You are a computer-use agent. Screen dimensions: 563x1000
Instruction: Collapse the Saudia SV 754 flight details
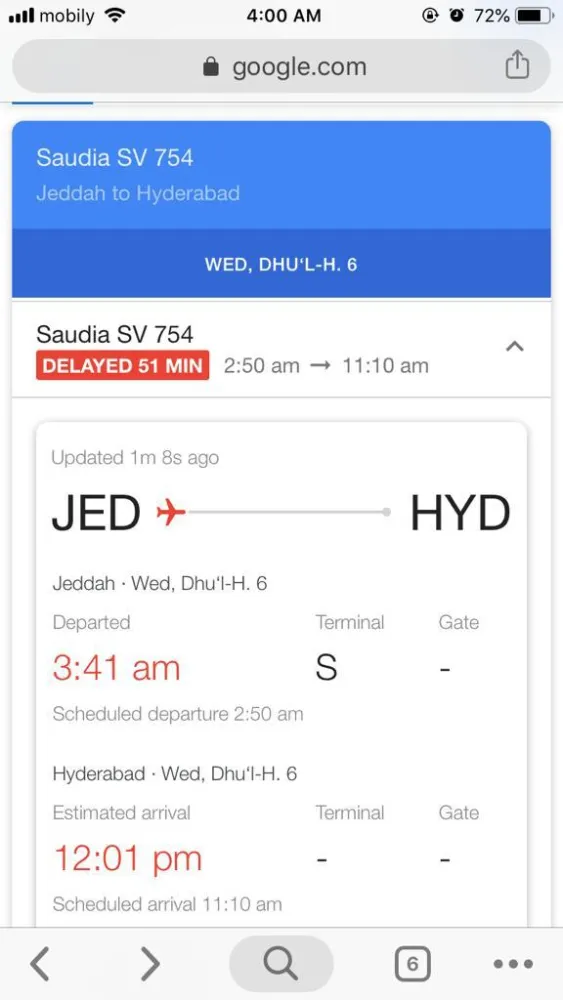pyautogui.click(x=515, y=347)
